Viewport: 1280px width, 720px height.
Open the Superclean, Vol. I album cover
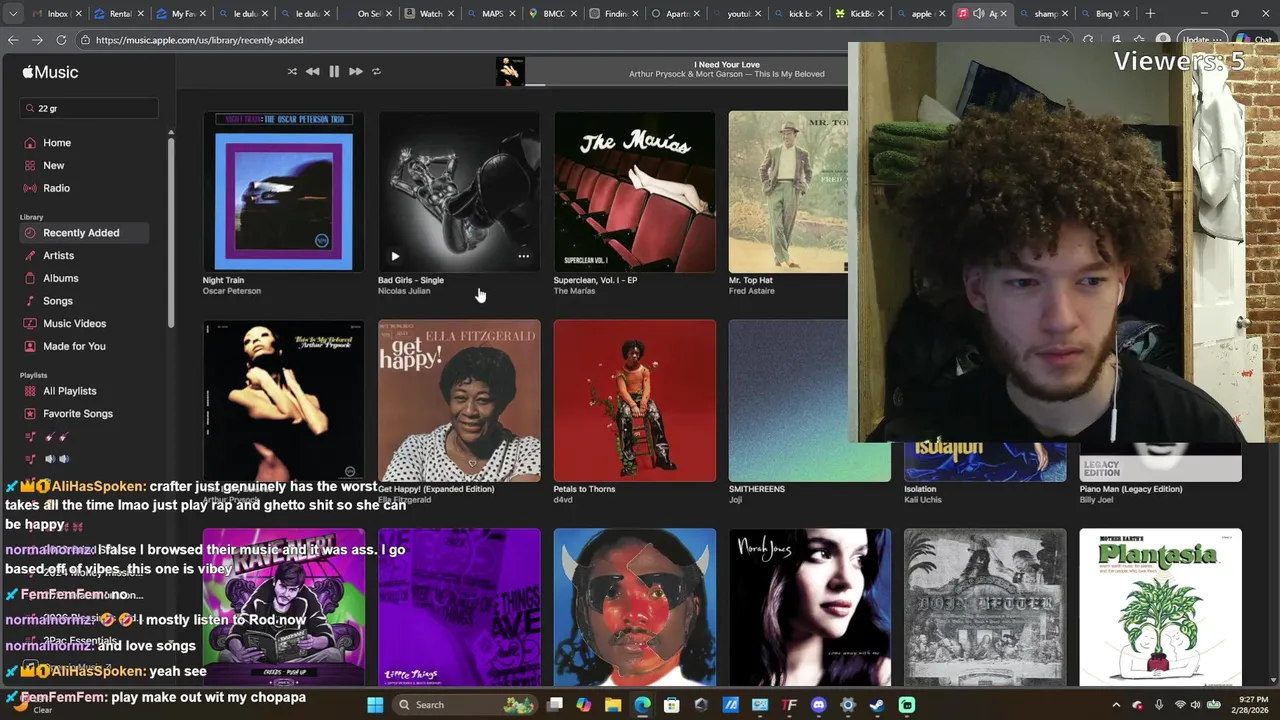pyautogui.click(x=635, y=192)
